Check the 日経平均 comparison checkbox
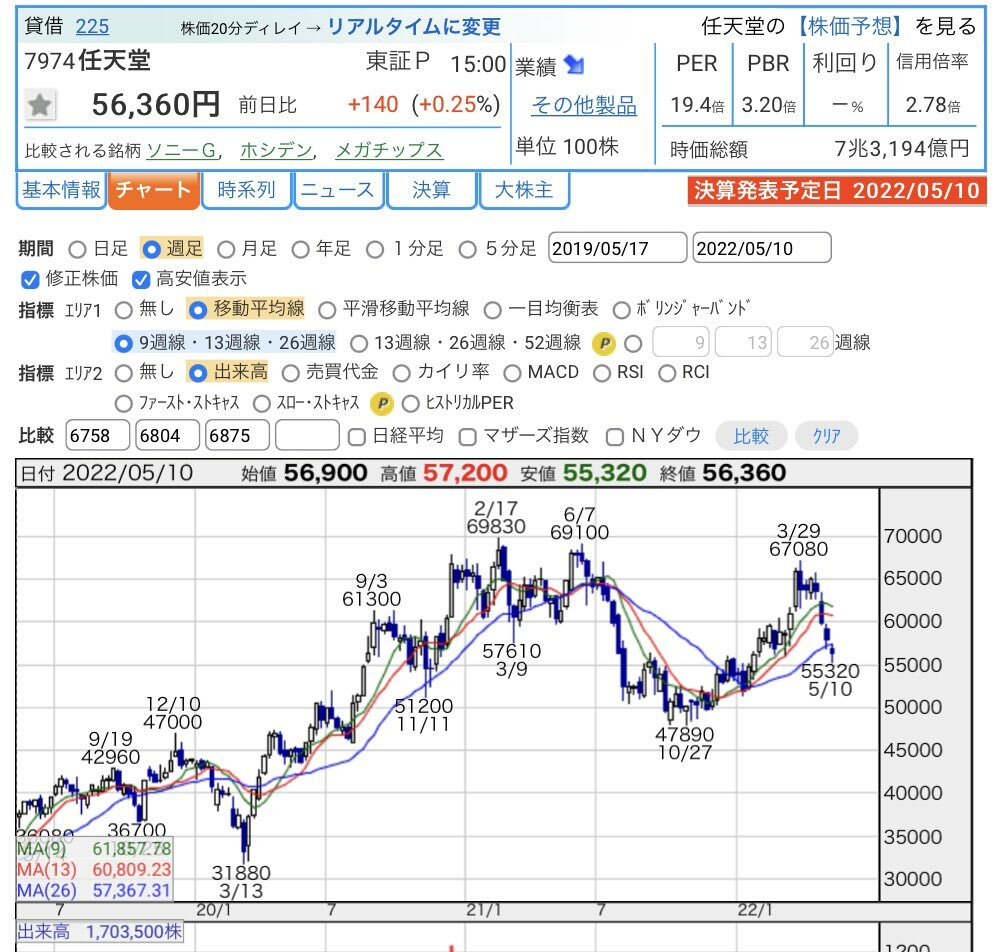 click(x=357, y=436)
